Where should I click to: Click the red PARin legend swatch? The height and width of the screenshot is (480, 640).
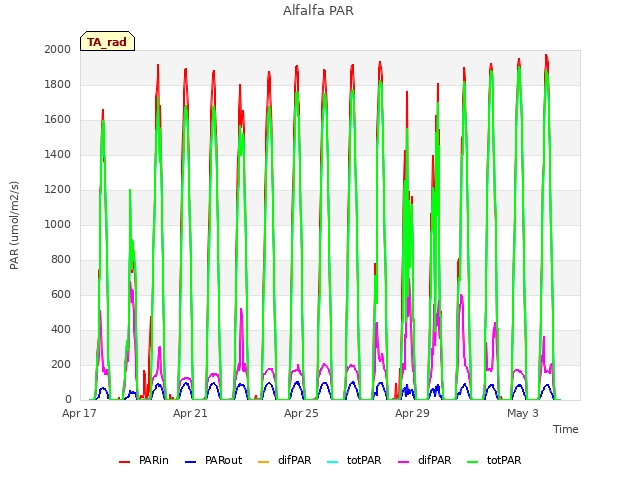(x=124, y=462)
